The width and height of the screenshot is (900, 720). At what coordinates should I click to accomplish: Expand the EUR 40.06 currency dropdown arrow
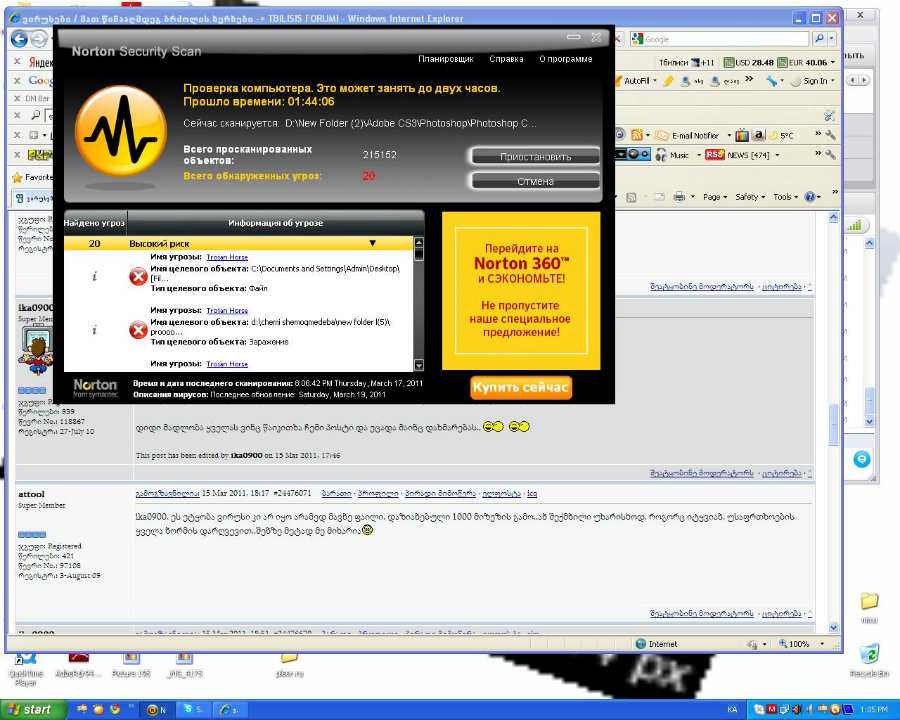tap(833, 62)
